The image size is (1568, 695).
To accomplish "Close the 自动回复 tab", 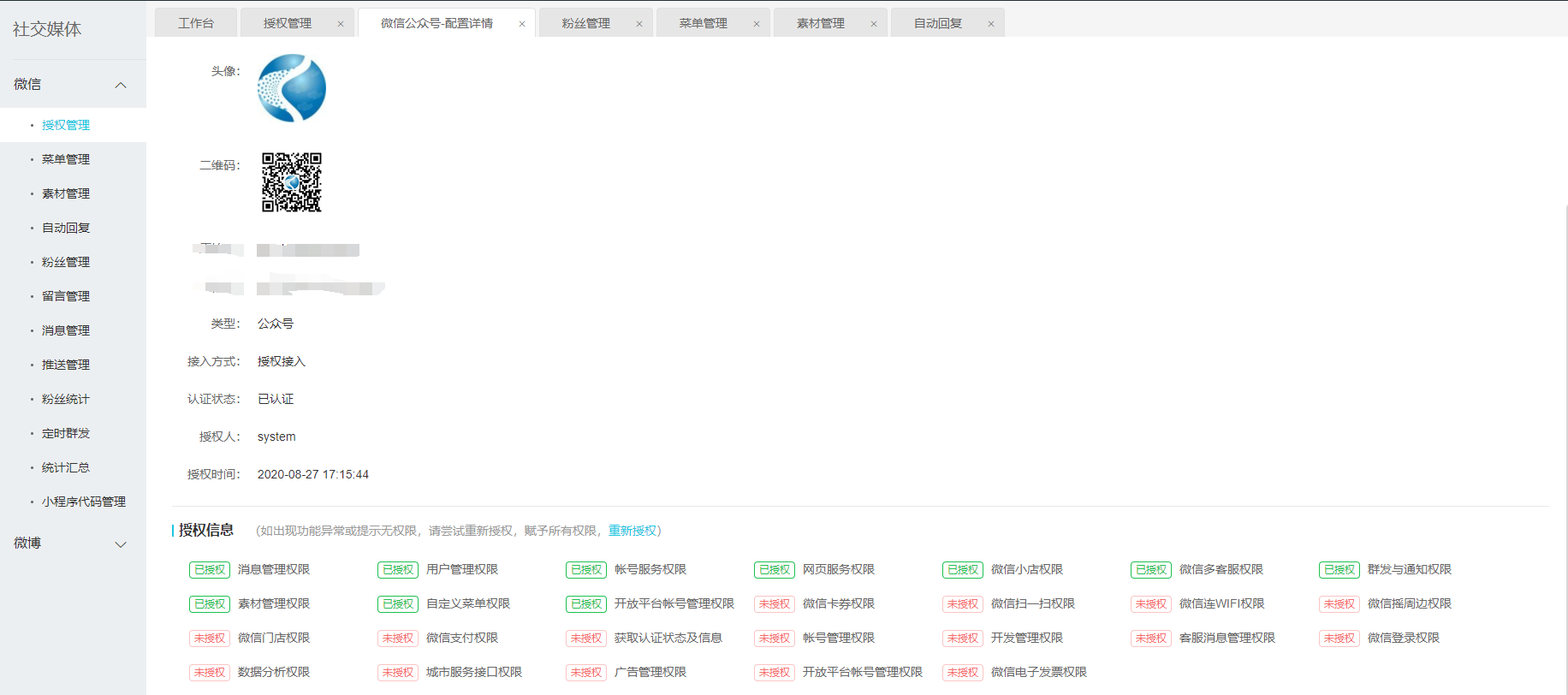I will tap(991, 24).
